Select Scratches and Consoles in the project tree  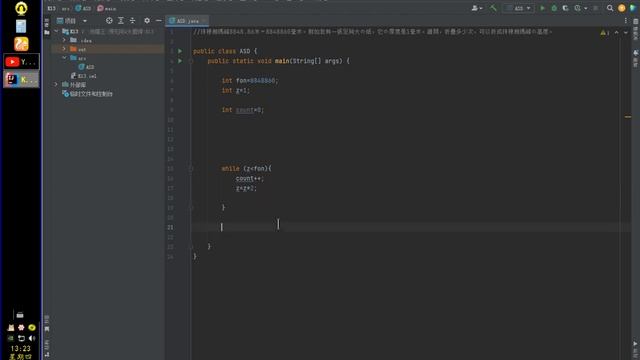point(87,94)
